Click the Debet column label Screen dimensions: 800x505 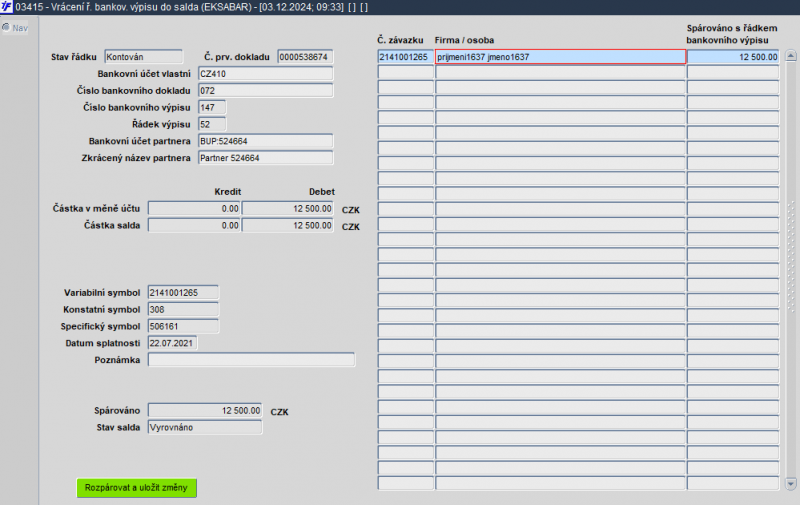[x=322, y=192]
